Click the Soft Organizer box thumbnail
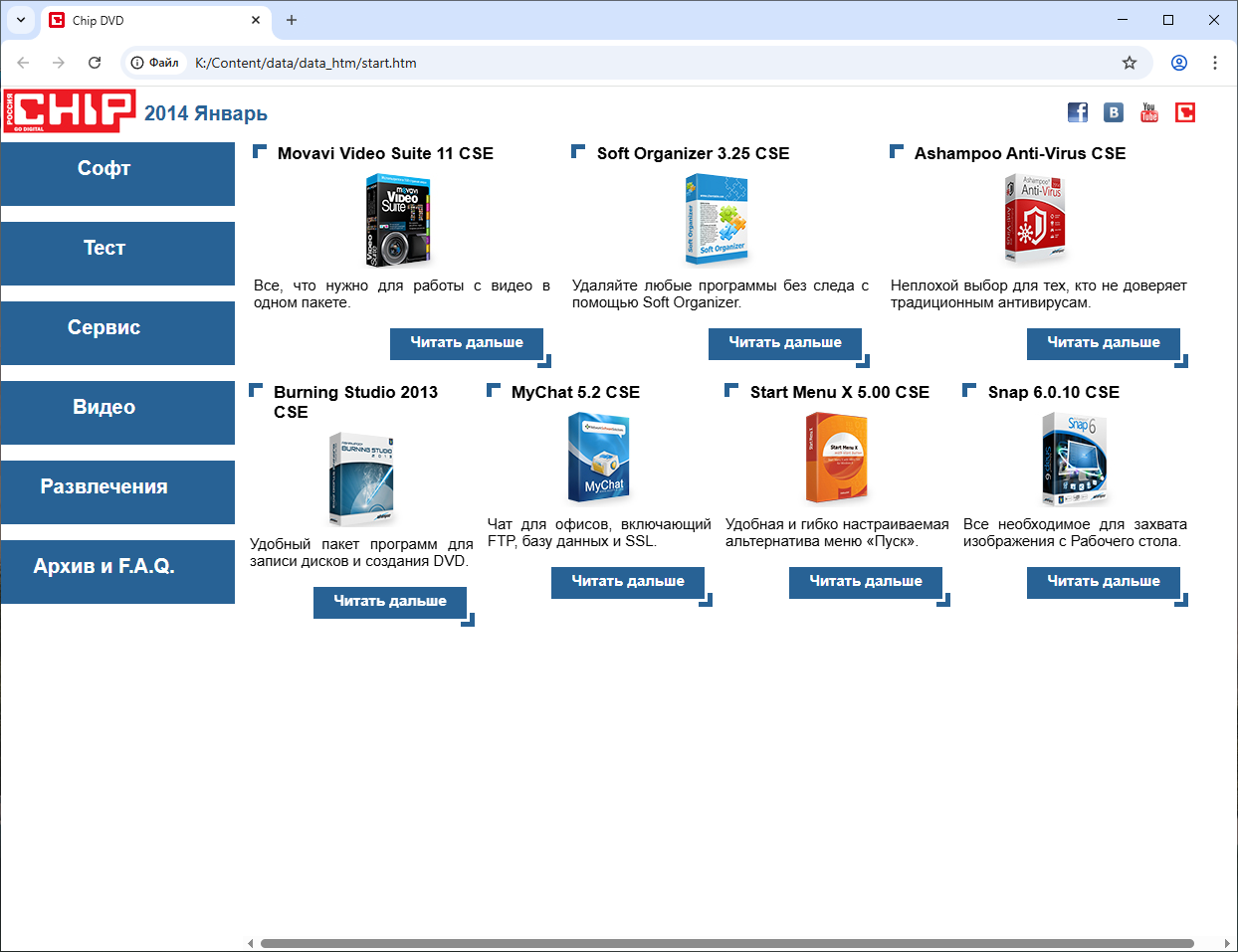Screen dimensions: 1238x952 717,219
